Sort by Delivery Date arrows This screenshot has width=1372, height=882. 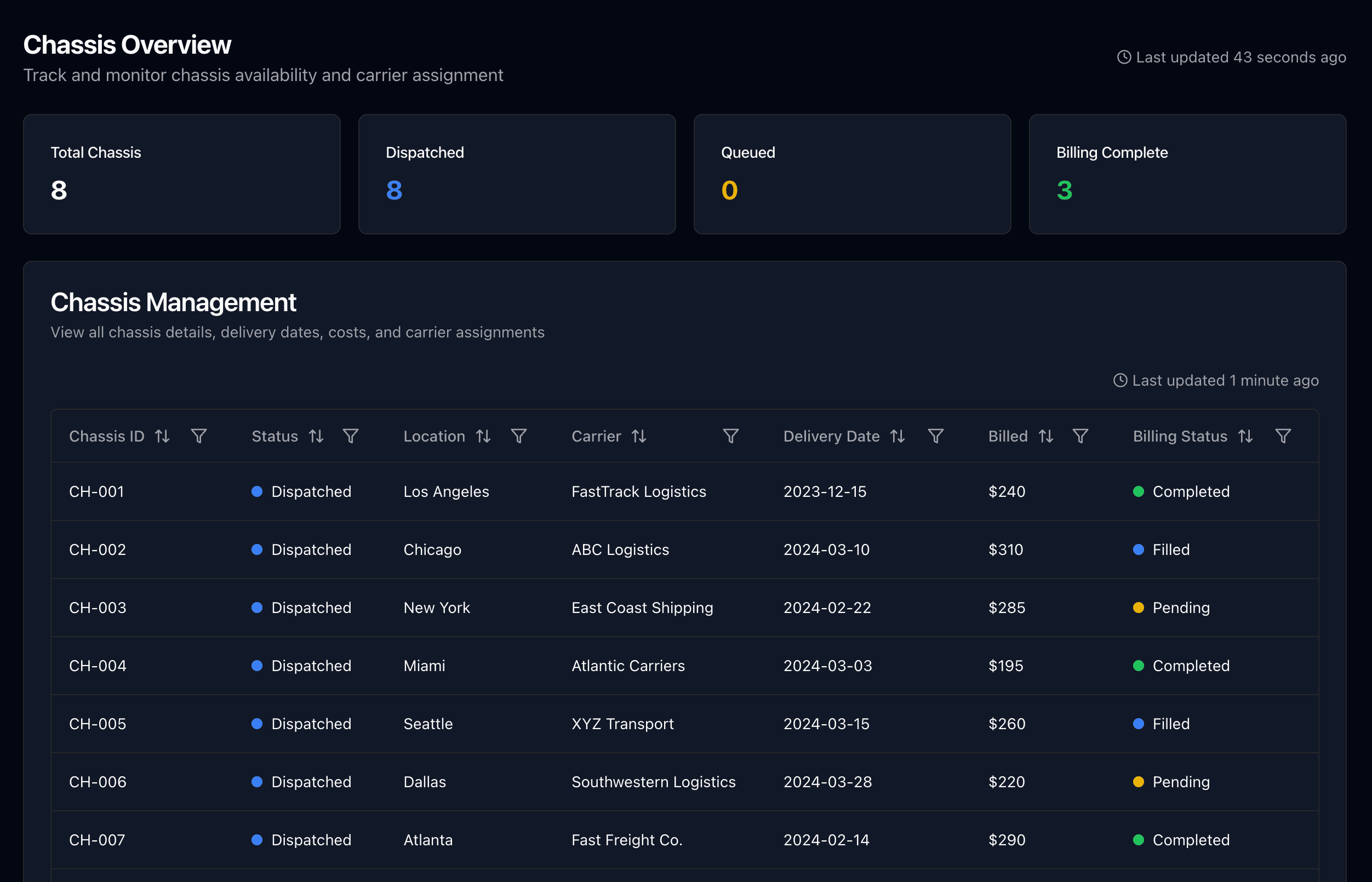coord(897,437)
